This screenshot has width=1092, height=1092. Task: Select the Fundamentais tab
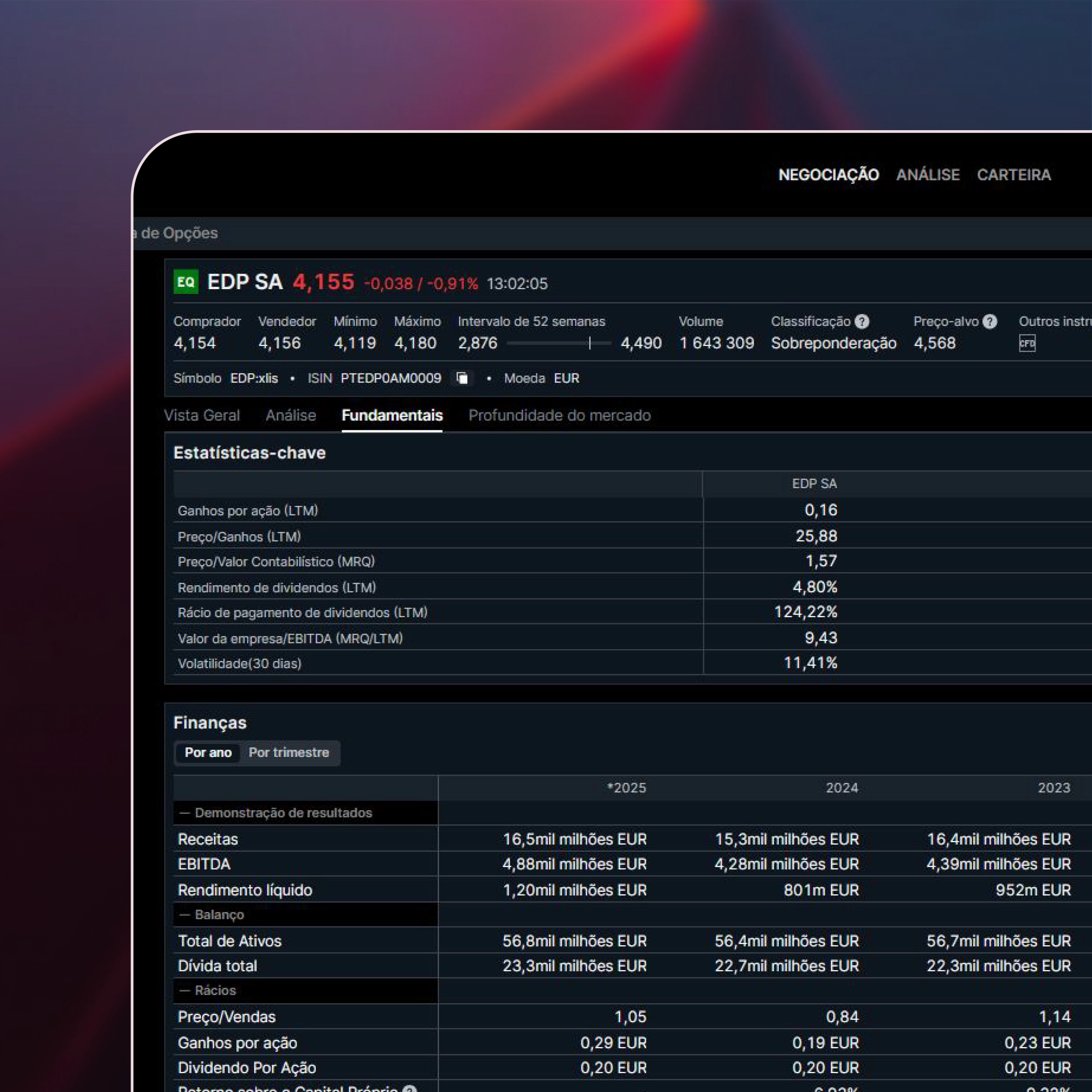pos(392,415)
